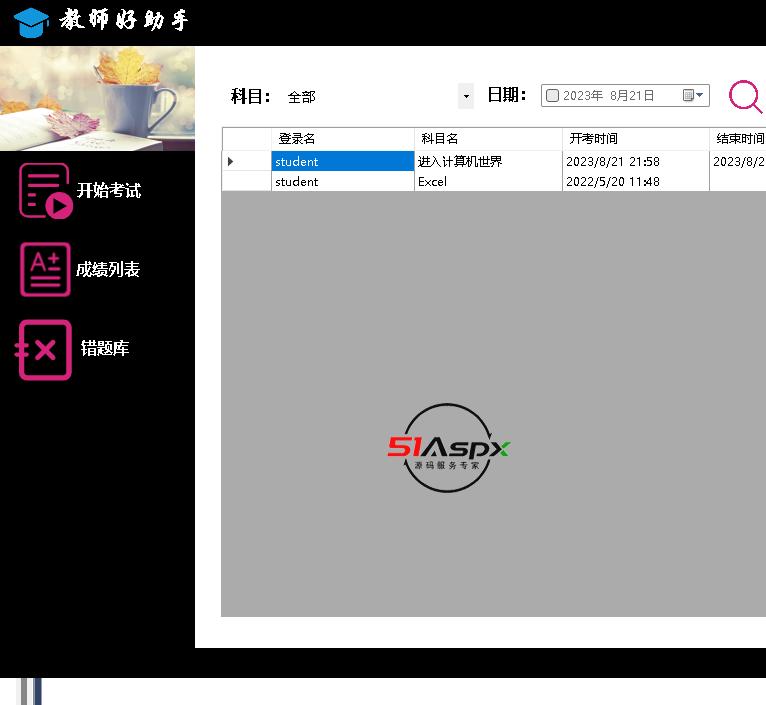Sort by the 登录名 column header
Viewport: 766px width, 705px height.
tap(342, 139)
